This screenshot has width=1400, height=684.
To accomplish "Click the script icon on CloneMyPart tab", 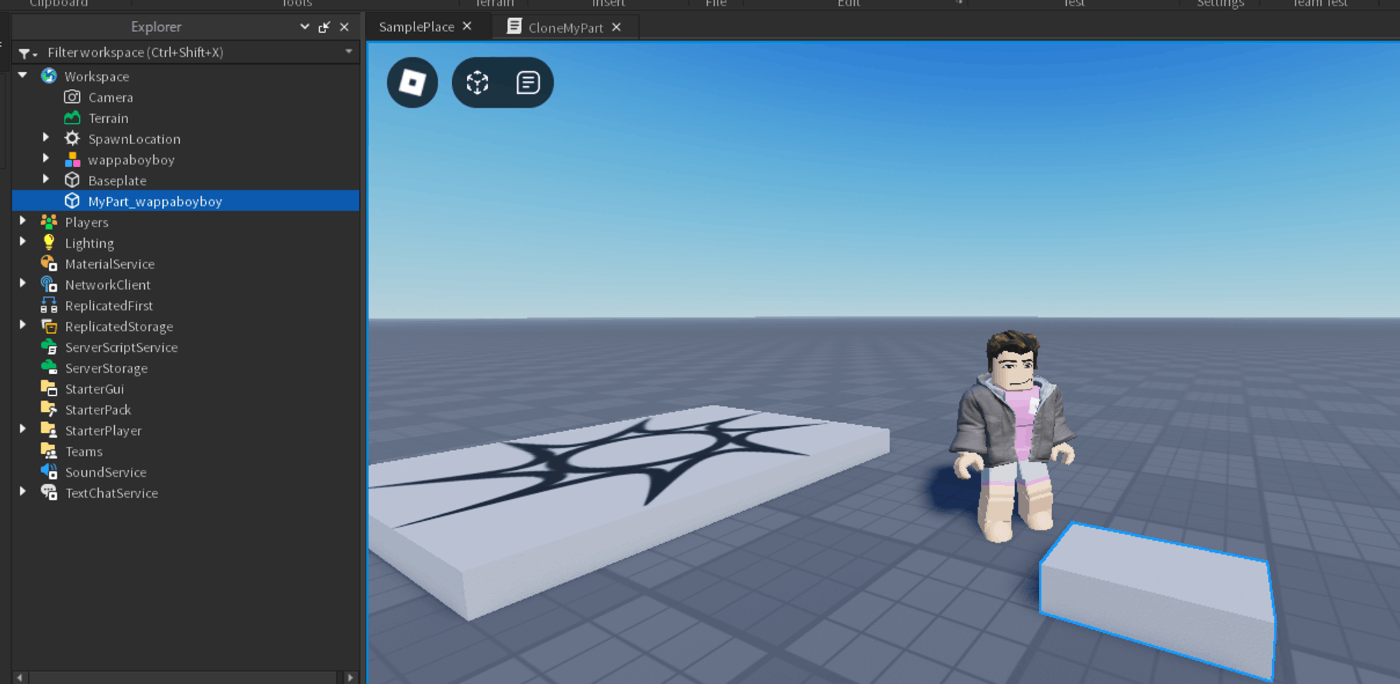I will tap(514, 27).
